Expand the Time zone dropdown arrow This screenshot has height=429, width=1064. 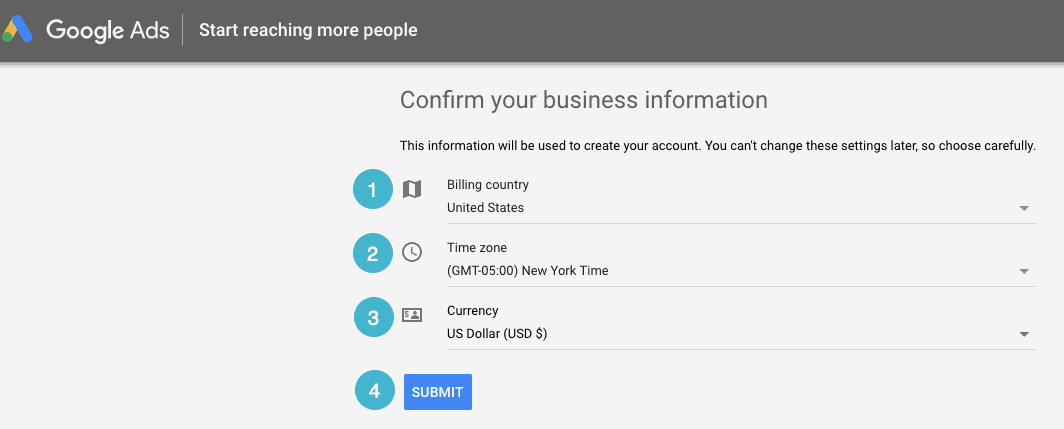(x=1024, y=271)
